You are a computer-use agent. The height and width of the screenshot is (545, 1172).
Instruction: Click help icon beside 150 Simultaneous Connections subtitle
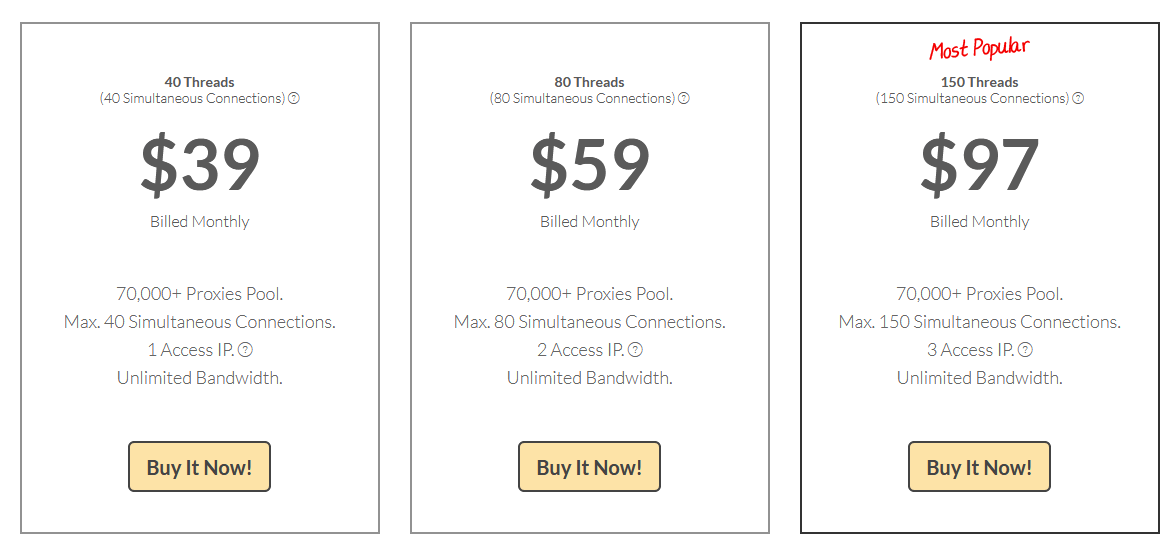point(1078,99)
